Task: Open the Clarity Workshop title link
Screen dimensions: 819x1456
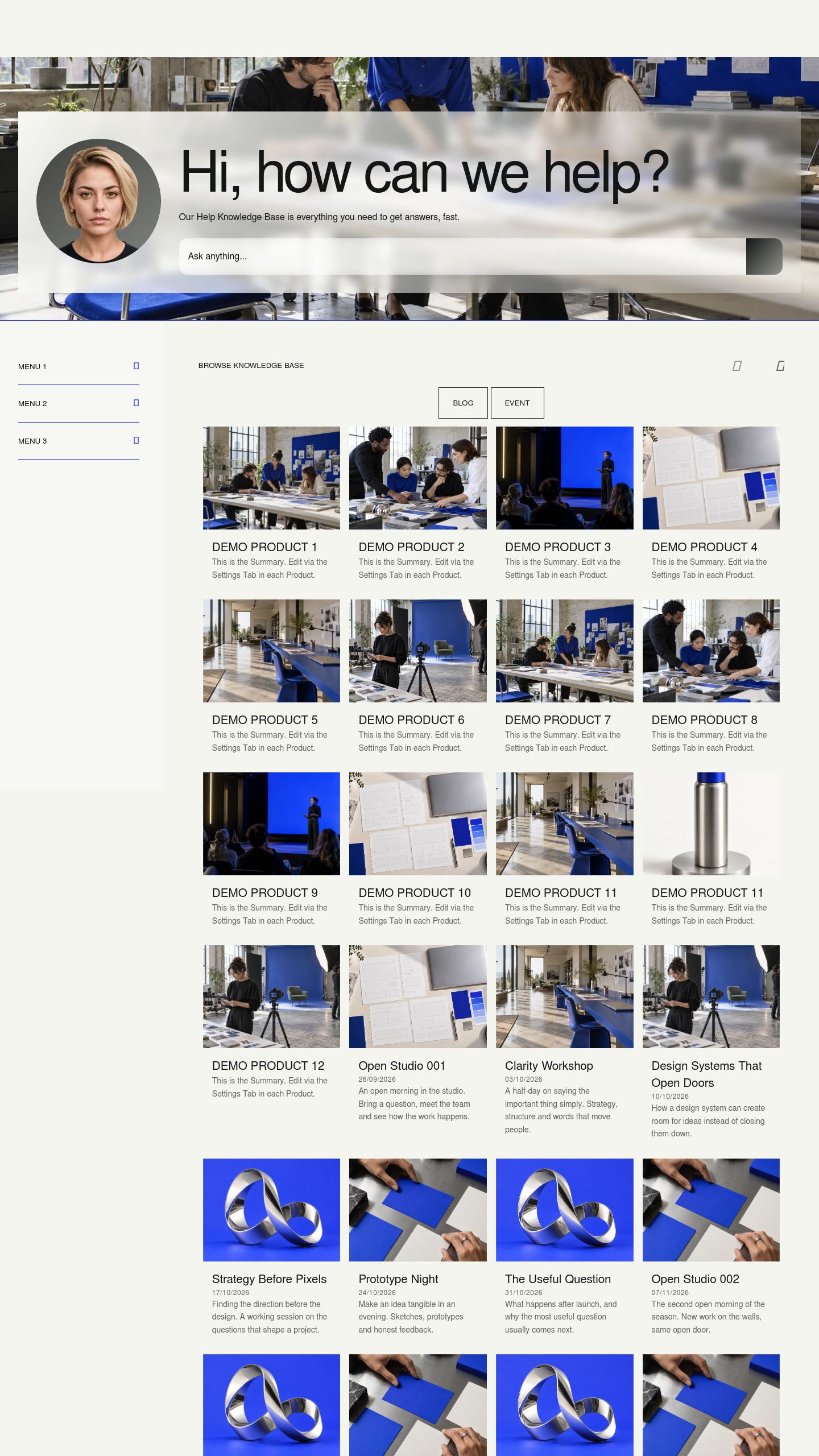Action: point(549,1065)
